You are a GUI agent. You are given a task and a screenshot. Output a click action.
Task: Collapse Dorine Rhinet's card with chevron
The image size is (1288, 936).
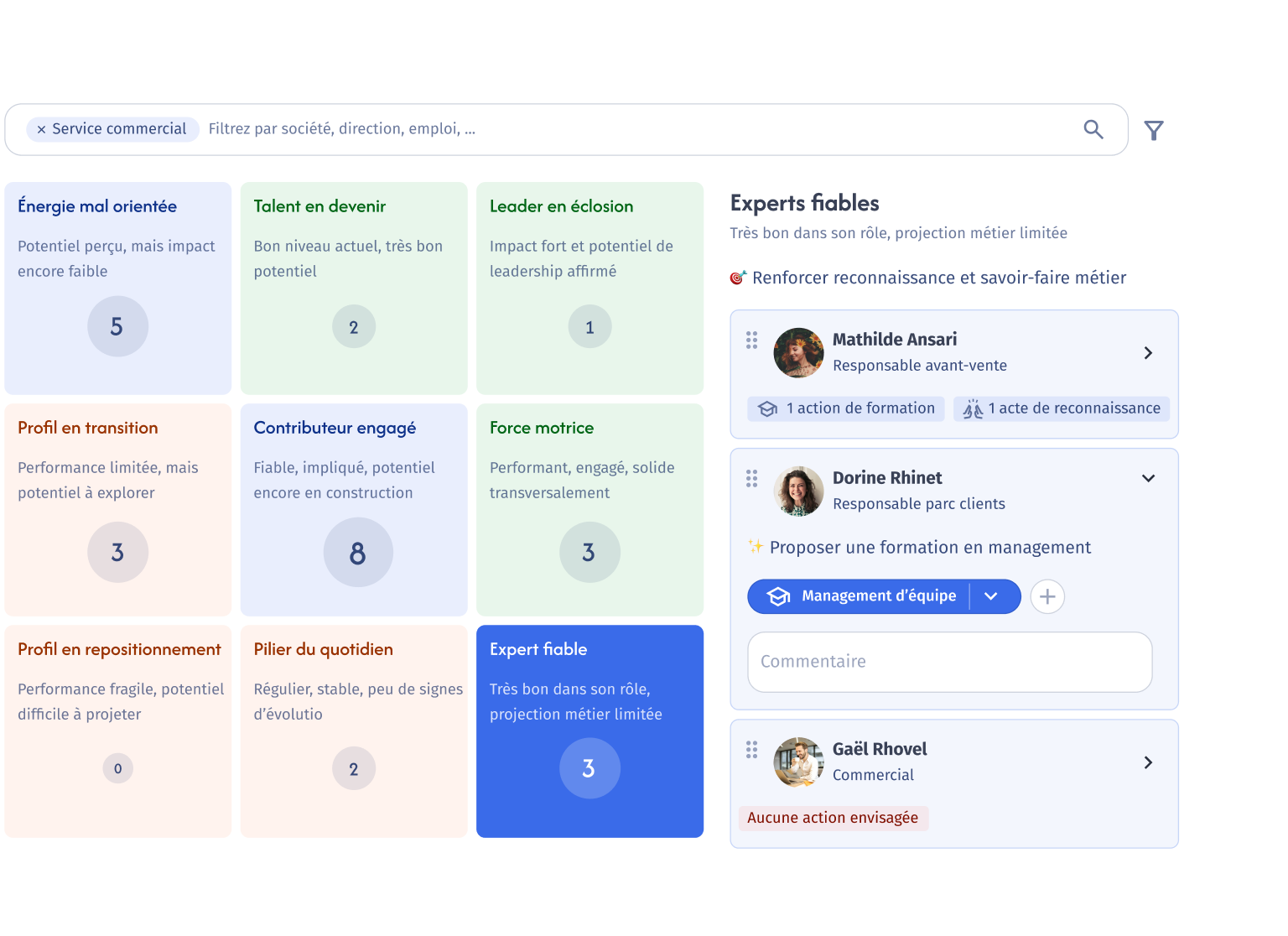[1148, 478]
